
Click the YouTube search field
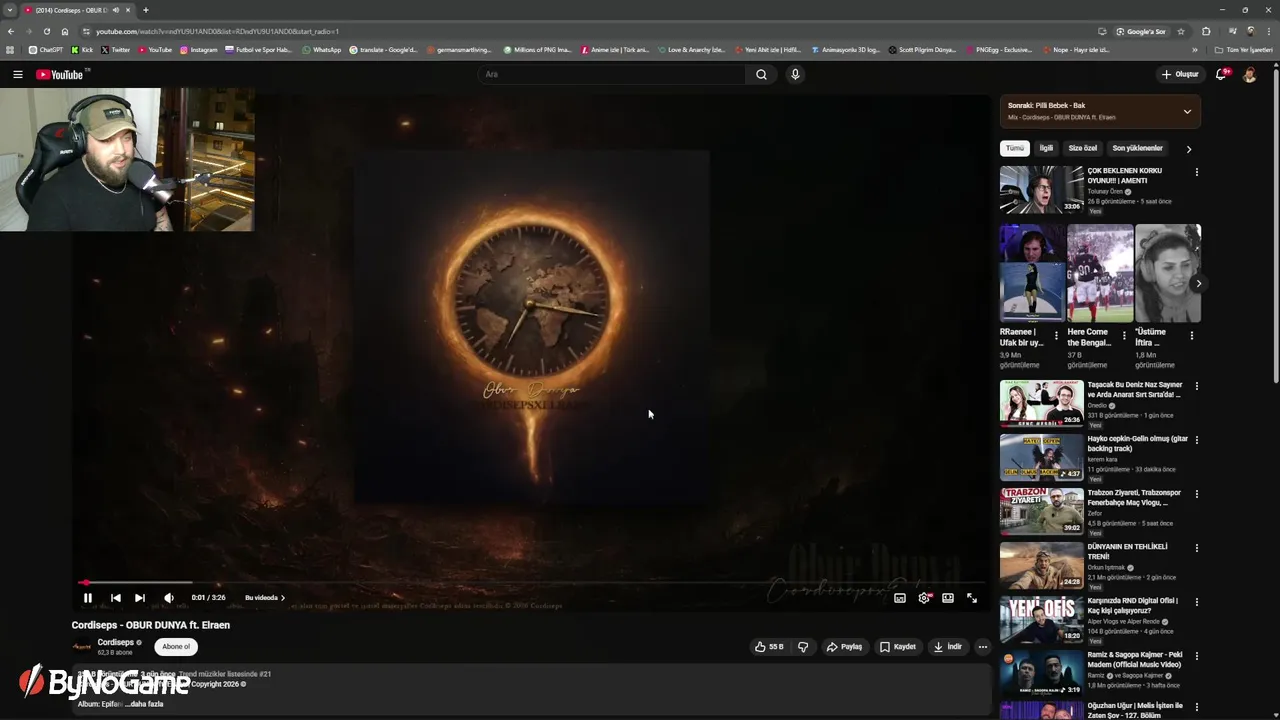click(610, 74)
